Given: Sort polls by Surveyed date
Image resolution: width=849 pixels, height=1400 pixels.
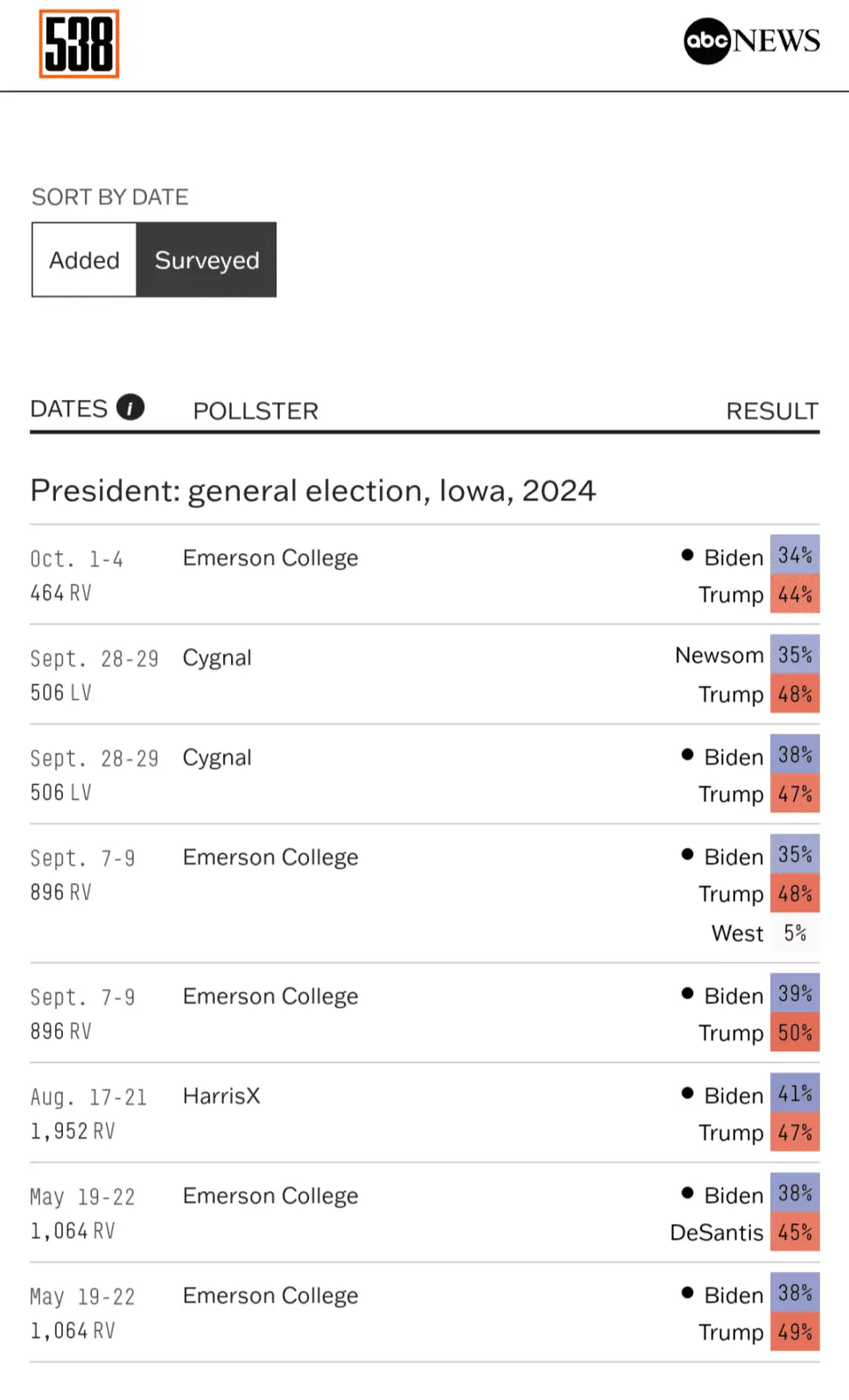Looking at the screenshot, I should pyautogui.click(x=207, y=260).
